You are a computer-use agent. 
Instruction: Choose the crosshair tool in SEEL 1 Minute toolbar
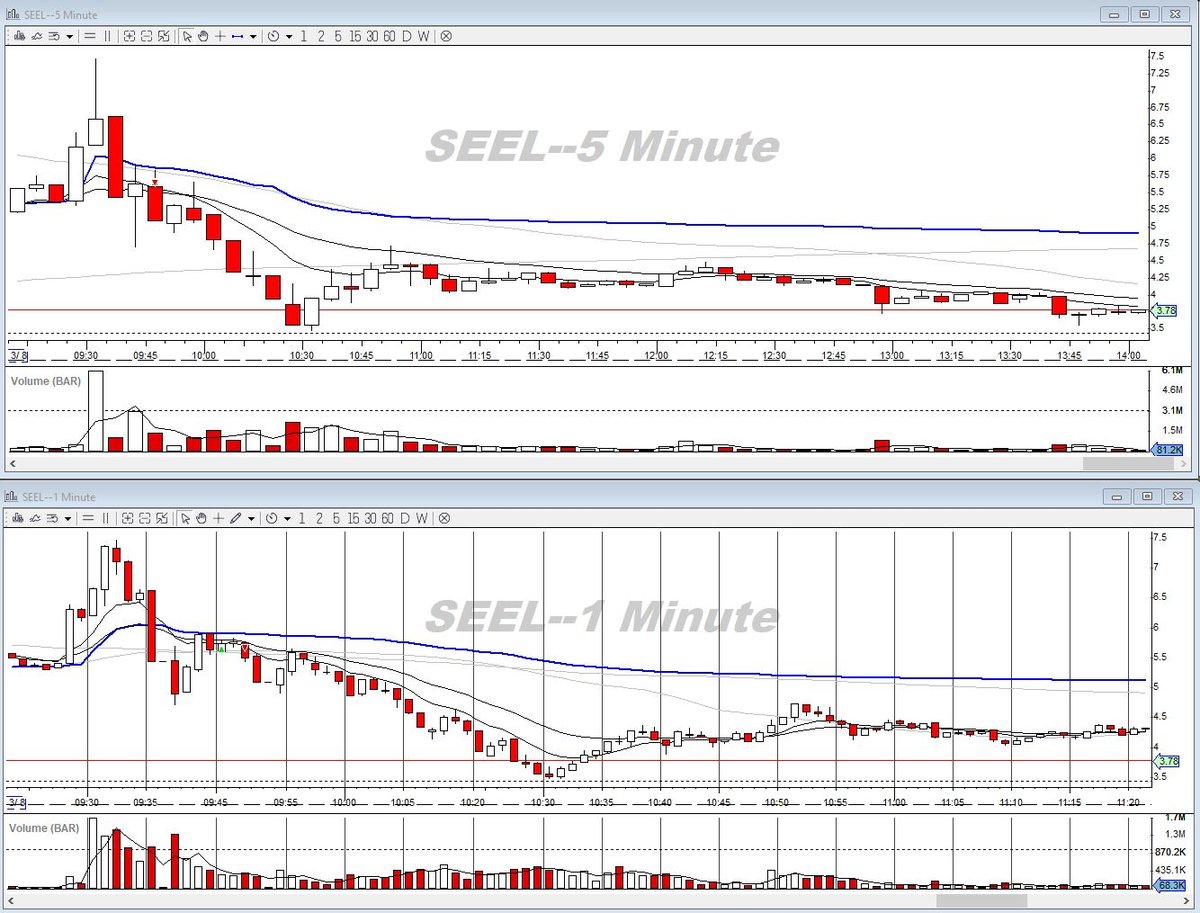click(218, 519)
